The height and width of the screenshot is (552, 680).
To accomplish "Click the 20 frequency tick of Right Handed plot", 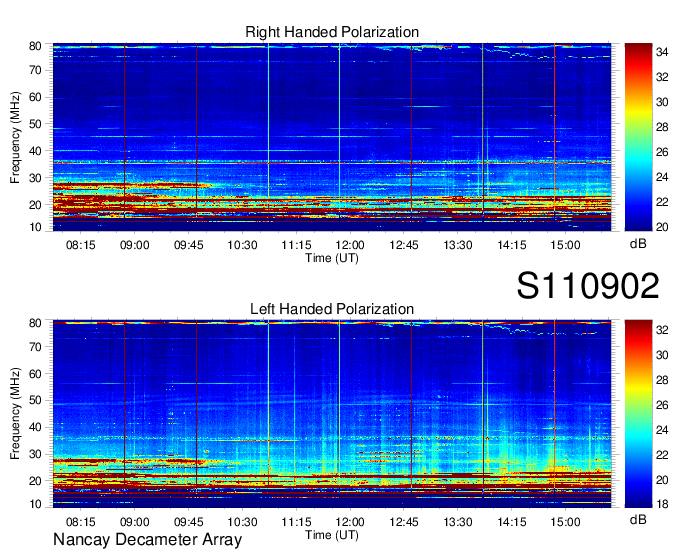I will pyautogui.click(x=35, y=205).
